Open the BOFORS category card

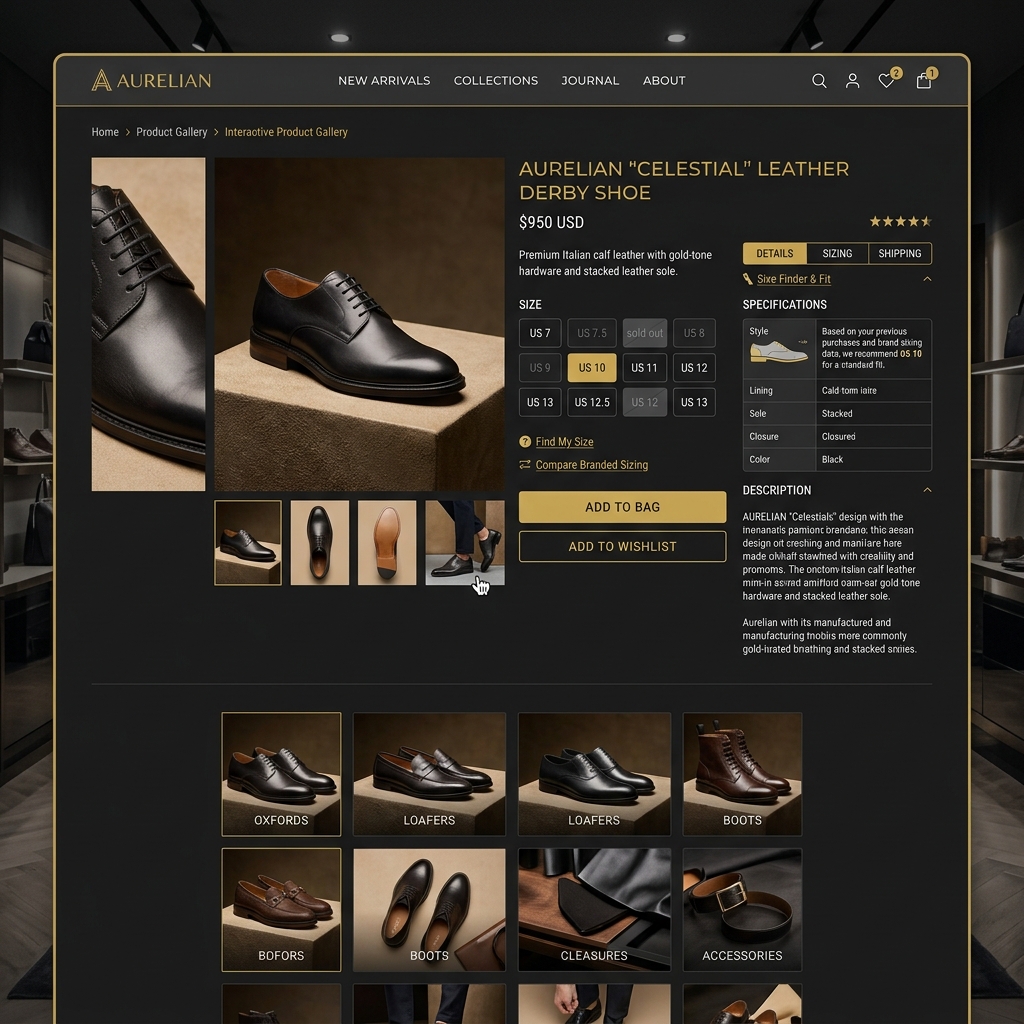(281, 910)
